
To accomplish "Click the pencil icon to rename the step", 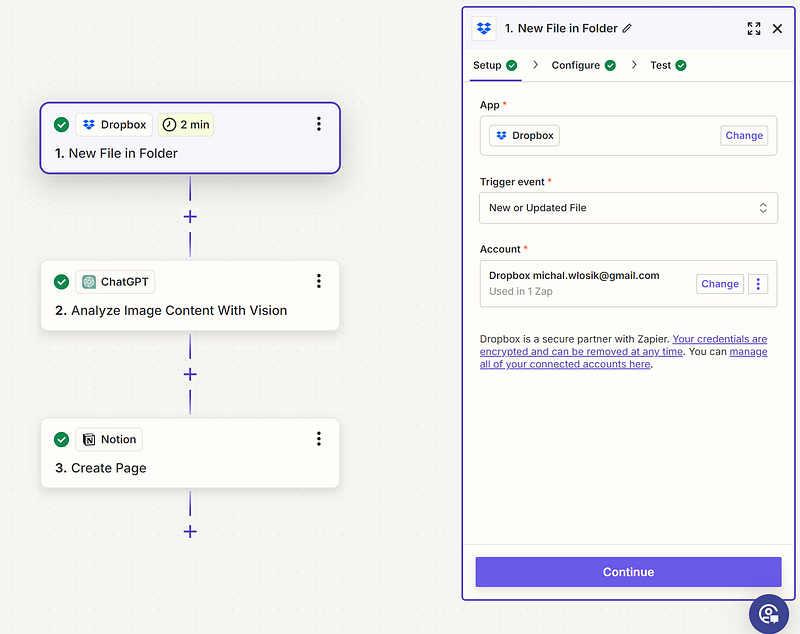I will [x=627, y=29].
